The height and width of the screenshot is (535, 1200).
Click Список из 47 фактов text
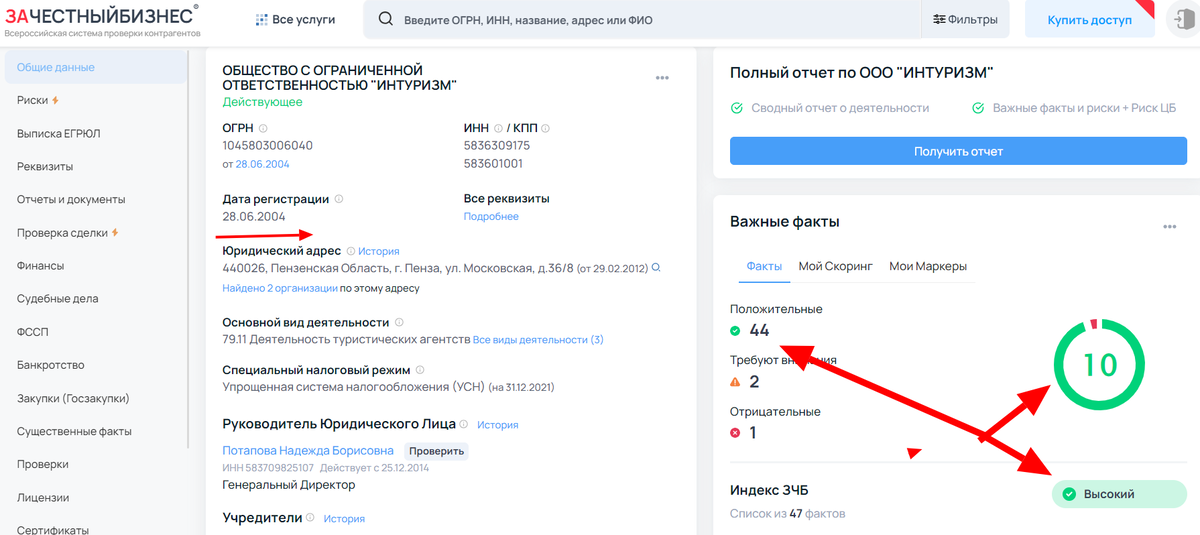(788, 514)
